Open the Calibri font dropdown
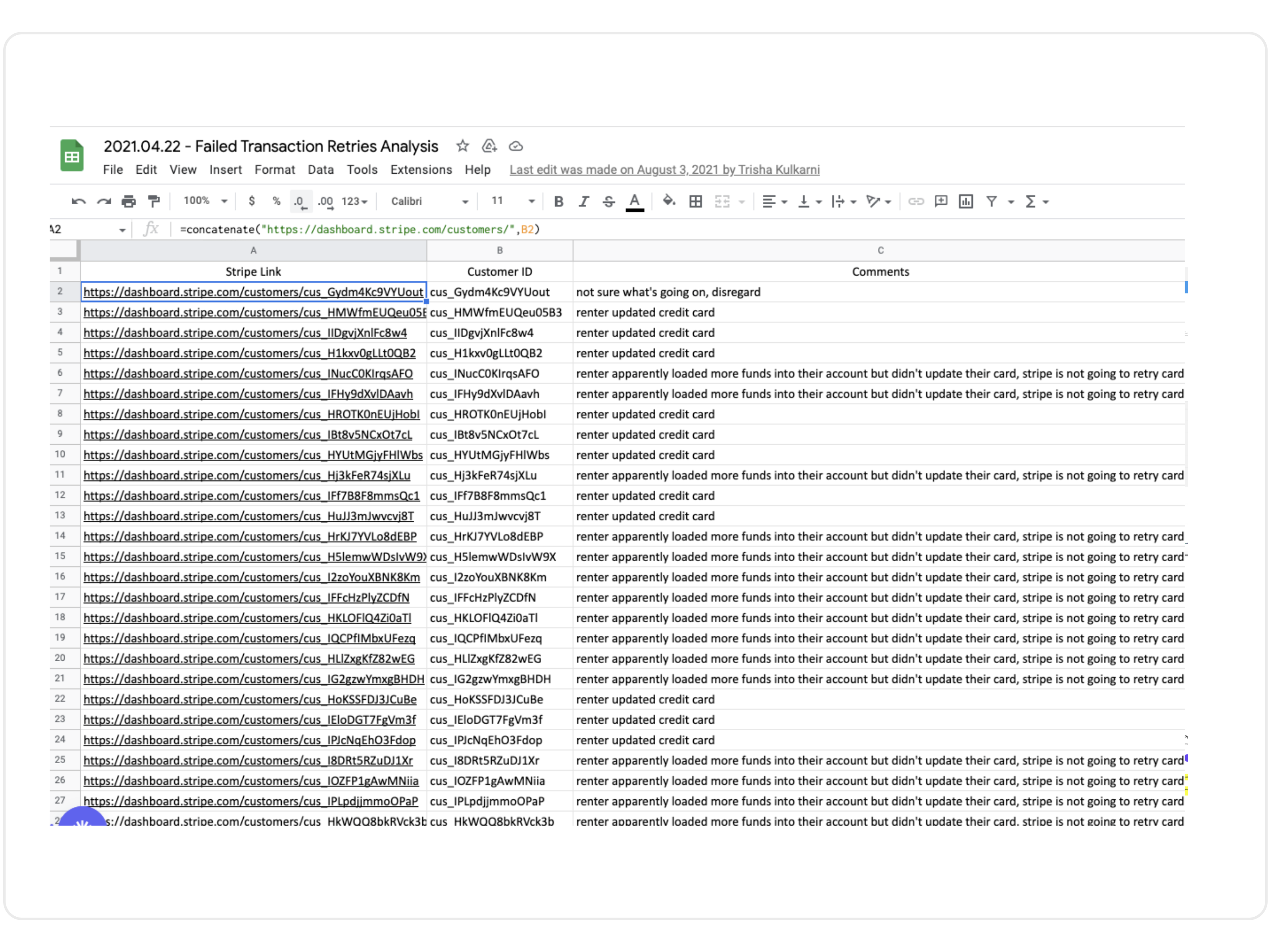 [429, 202]
